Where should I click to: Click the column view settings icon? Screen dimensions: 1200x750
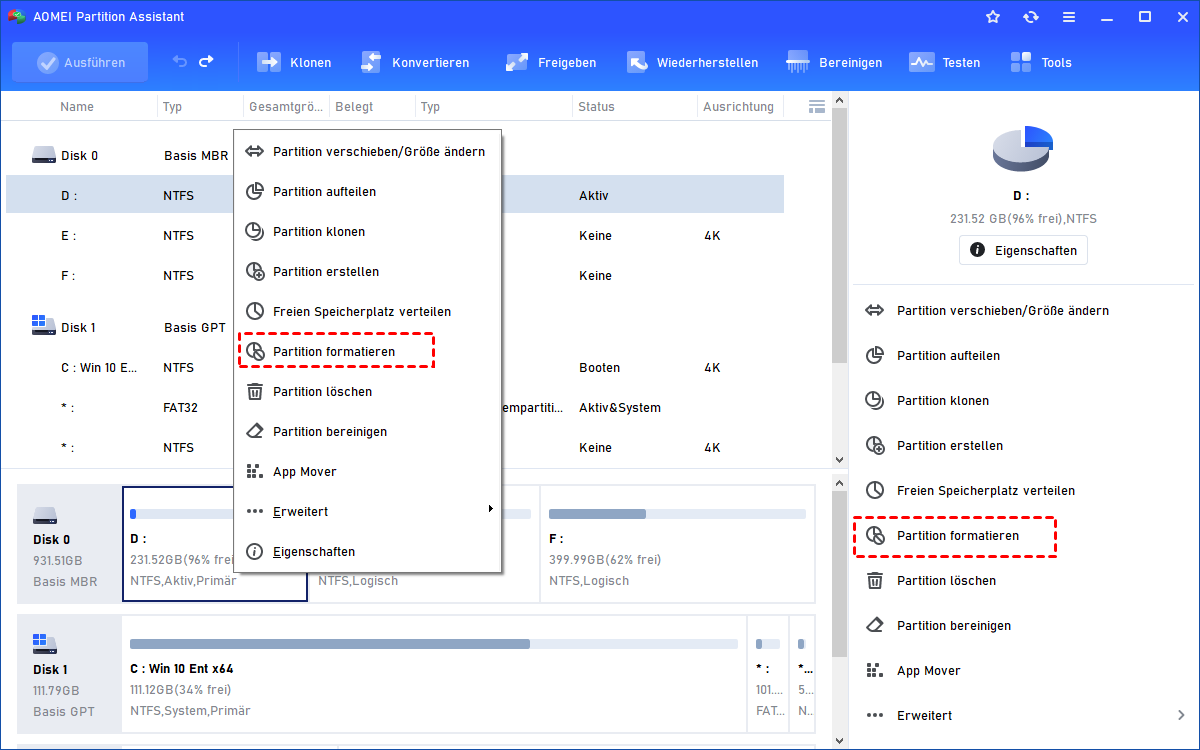pos(816,106)
